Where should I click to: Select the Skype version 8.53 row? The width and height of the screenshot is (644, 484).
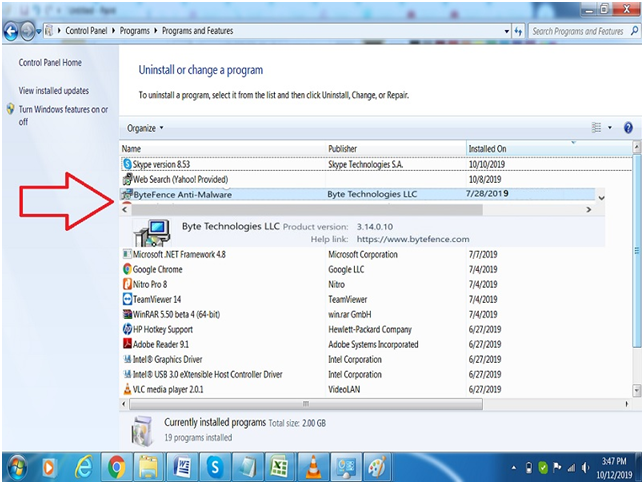(x=376, y=164)
